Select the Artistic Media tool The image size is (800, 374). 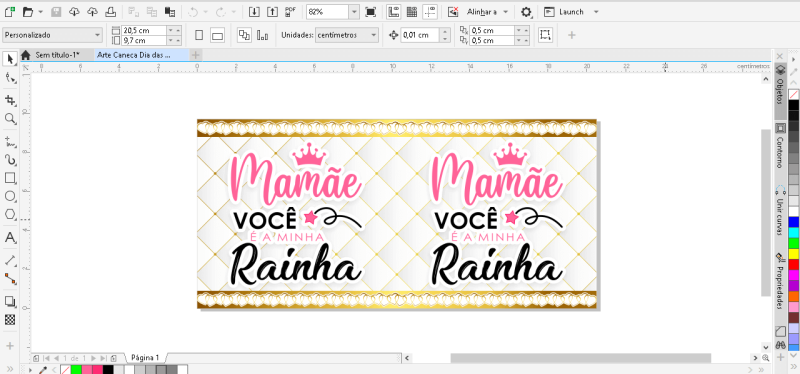click(10, 160)
